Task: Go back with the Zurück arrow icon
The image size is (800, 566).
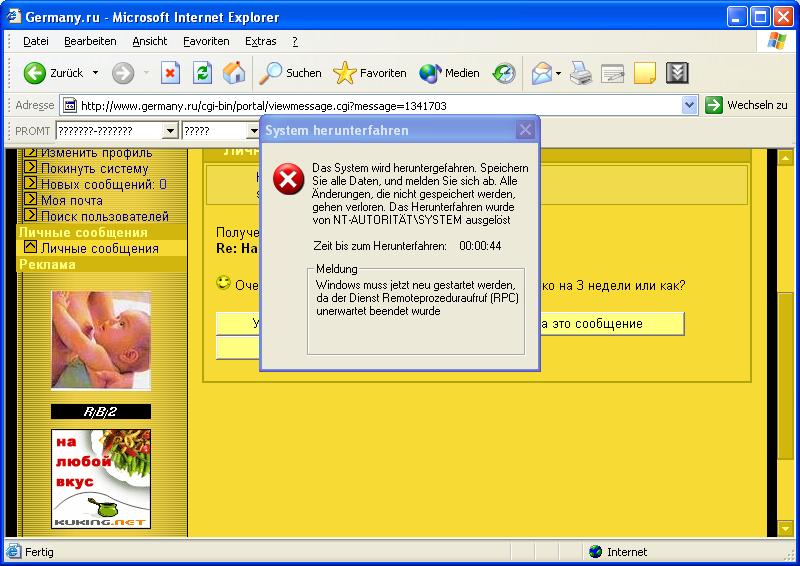Action: click(x=35, y=73)
